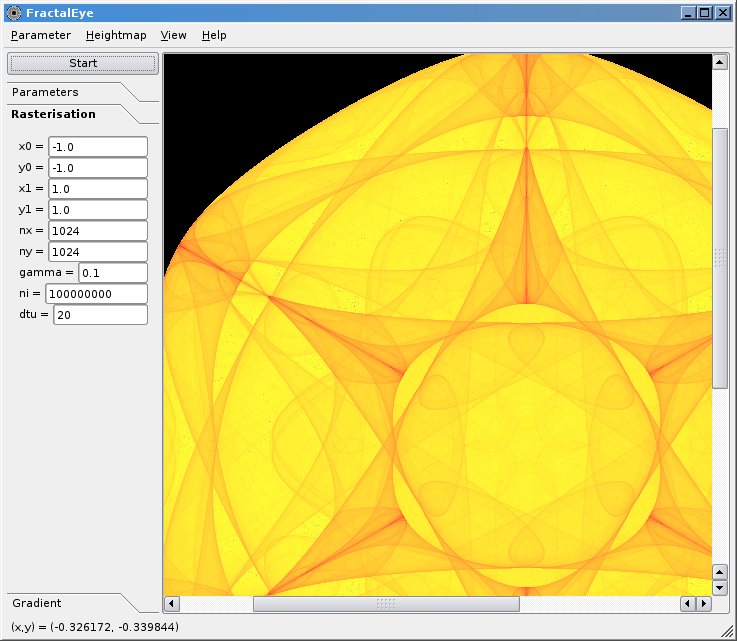Click the vertical scrollbar thumb
Image resolution: width=737 pixels, height=641 pixels.
coord(720,258)
